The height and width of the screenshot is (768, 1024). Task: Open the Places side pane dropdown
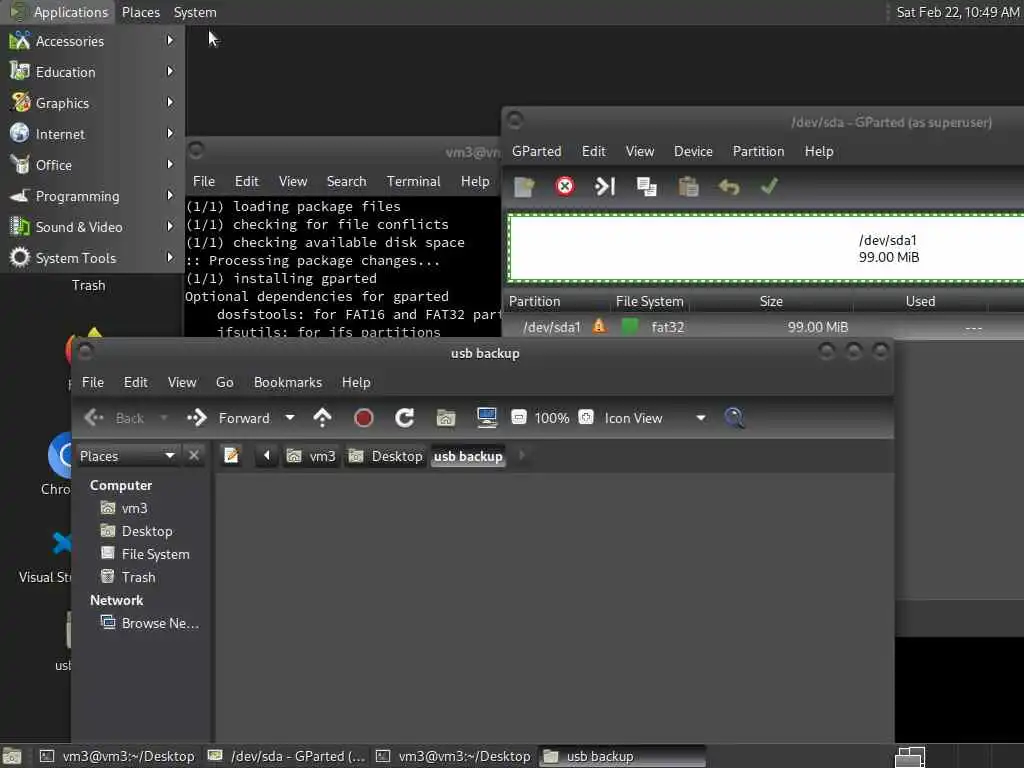[x=127, y=455]
